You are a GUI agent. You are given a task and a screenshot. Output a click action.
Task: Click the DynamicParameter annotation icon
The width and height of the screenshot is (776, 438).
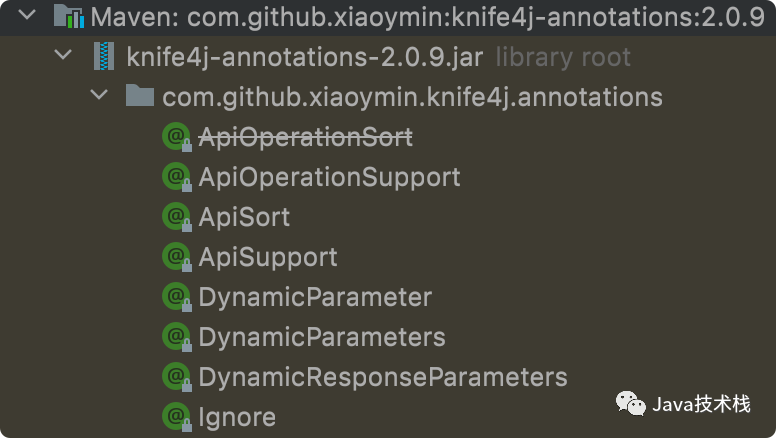[176, 297]
